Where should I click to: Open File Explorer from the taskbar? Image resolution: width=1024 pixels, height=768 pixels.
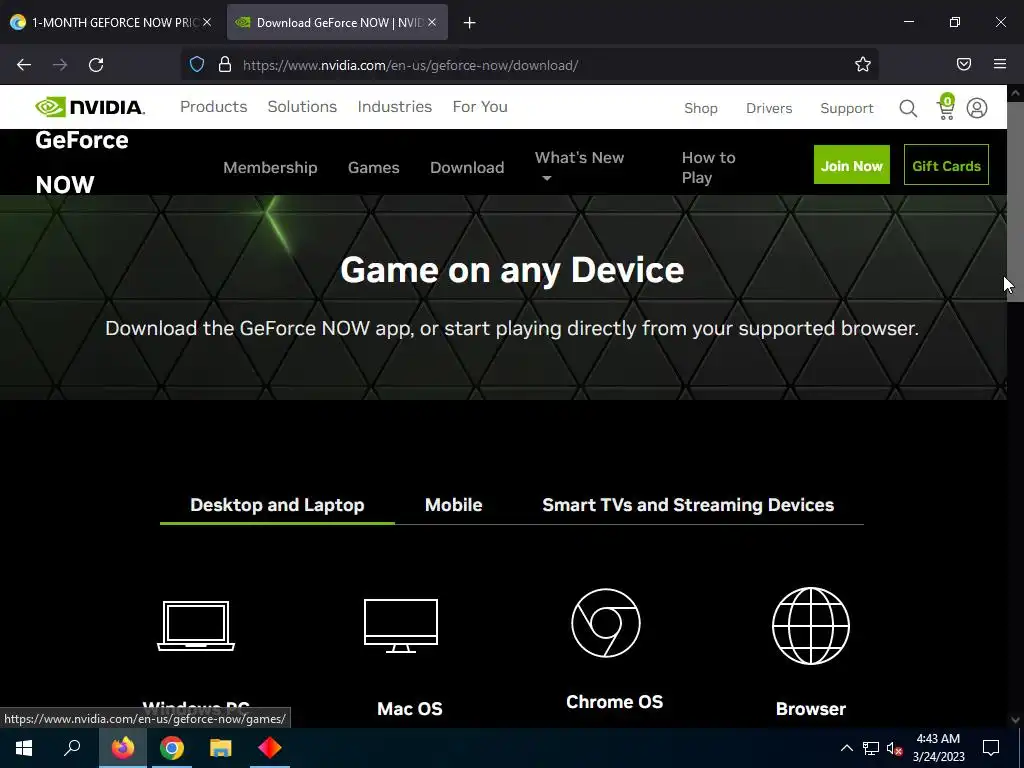pyautogui.click(x=221, y=748)
